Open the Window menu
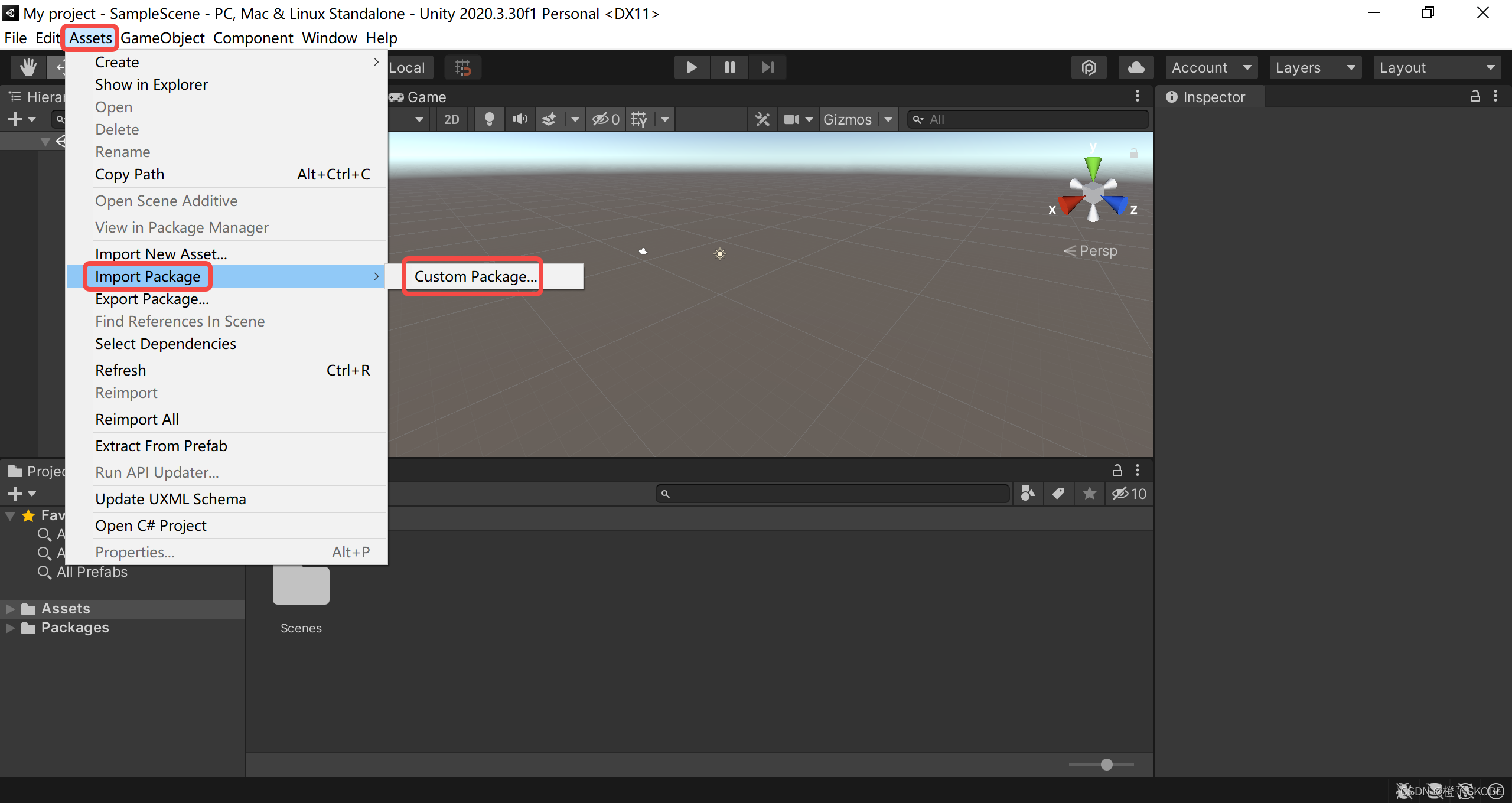 tap(329, 37)
